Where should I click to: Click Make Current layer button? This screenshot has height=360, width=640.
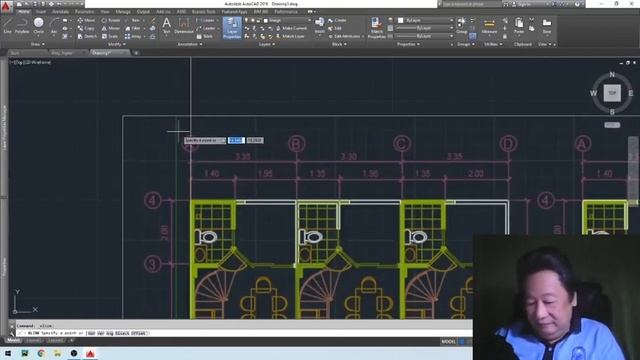click(x=291, y=28)
